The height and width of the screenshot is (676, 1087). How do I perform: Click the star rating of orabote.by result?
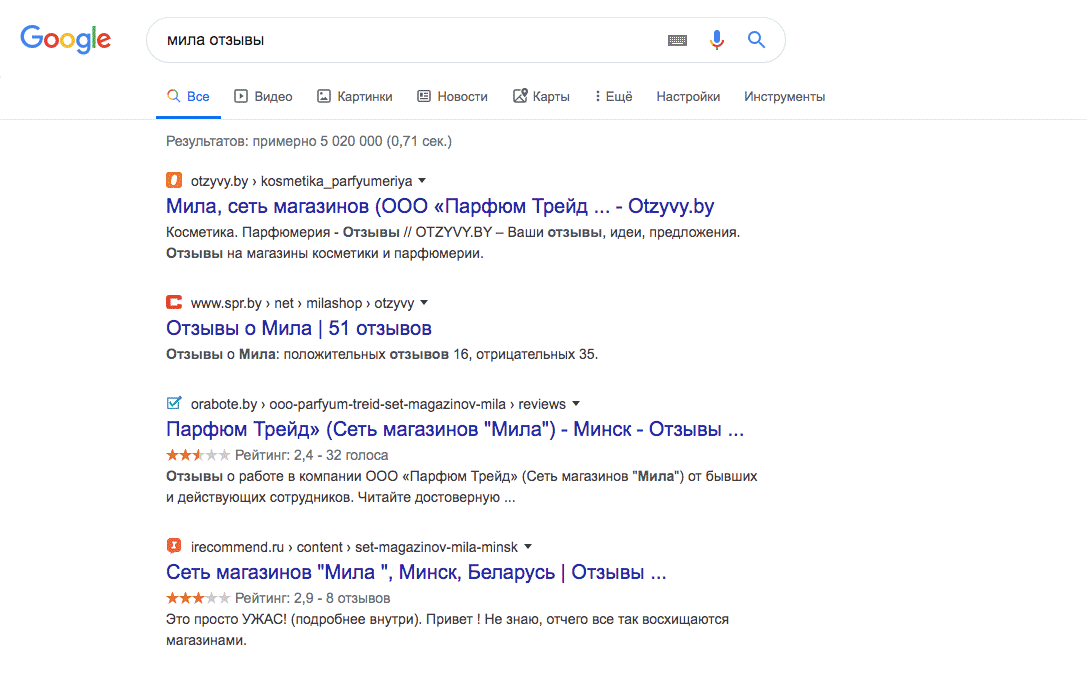tap(198, 455)
